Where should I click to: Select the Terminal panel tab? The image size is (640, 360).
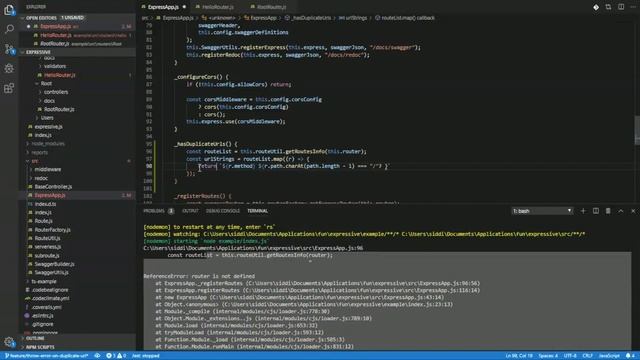click(x=257, y=211)
